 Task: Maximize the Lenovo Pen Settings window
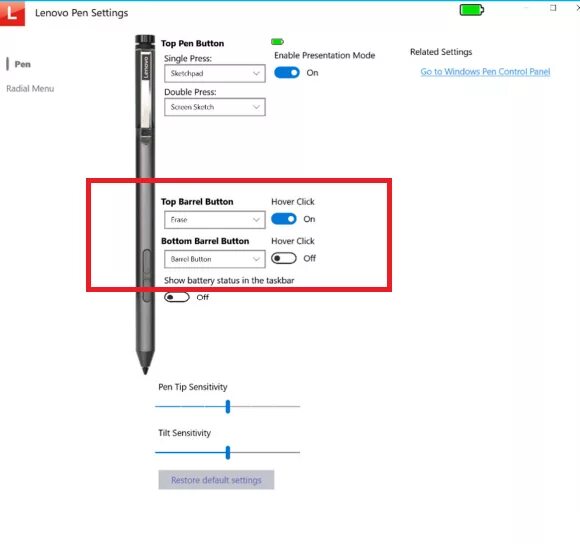553,8
